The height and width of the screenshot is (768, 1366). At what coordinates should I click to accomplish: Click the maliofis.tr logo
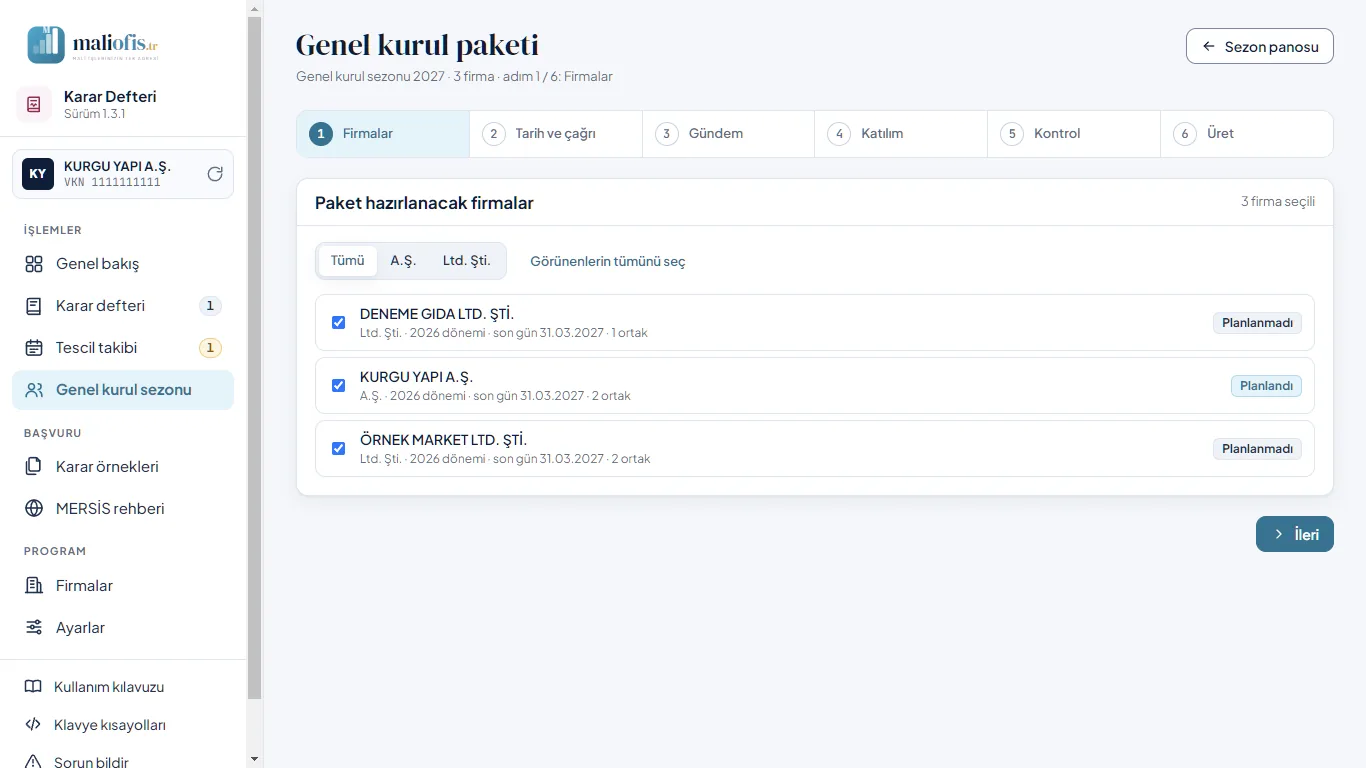pyautogui.click(x=93, y=44)
